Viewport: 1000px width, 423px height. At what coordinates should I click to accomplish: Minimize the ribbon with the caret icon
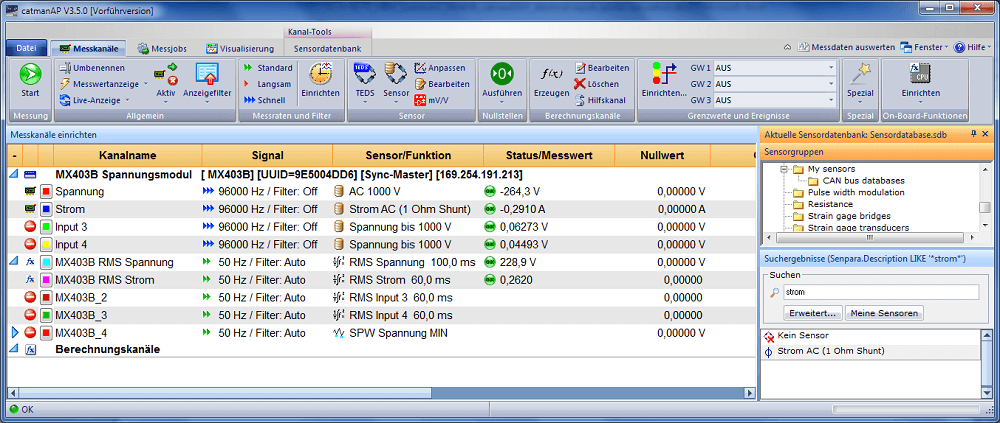pos(787,47)
